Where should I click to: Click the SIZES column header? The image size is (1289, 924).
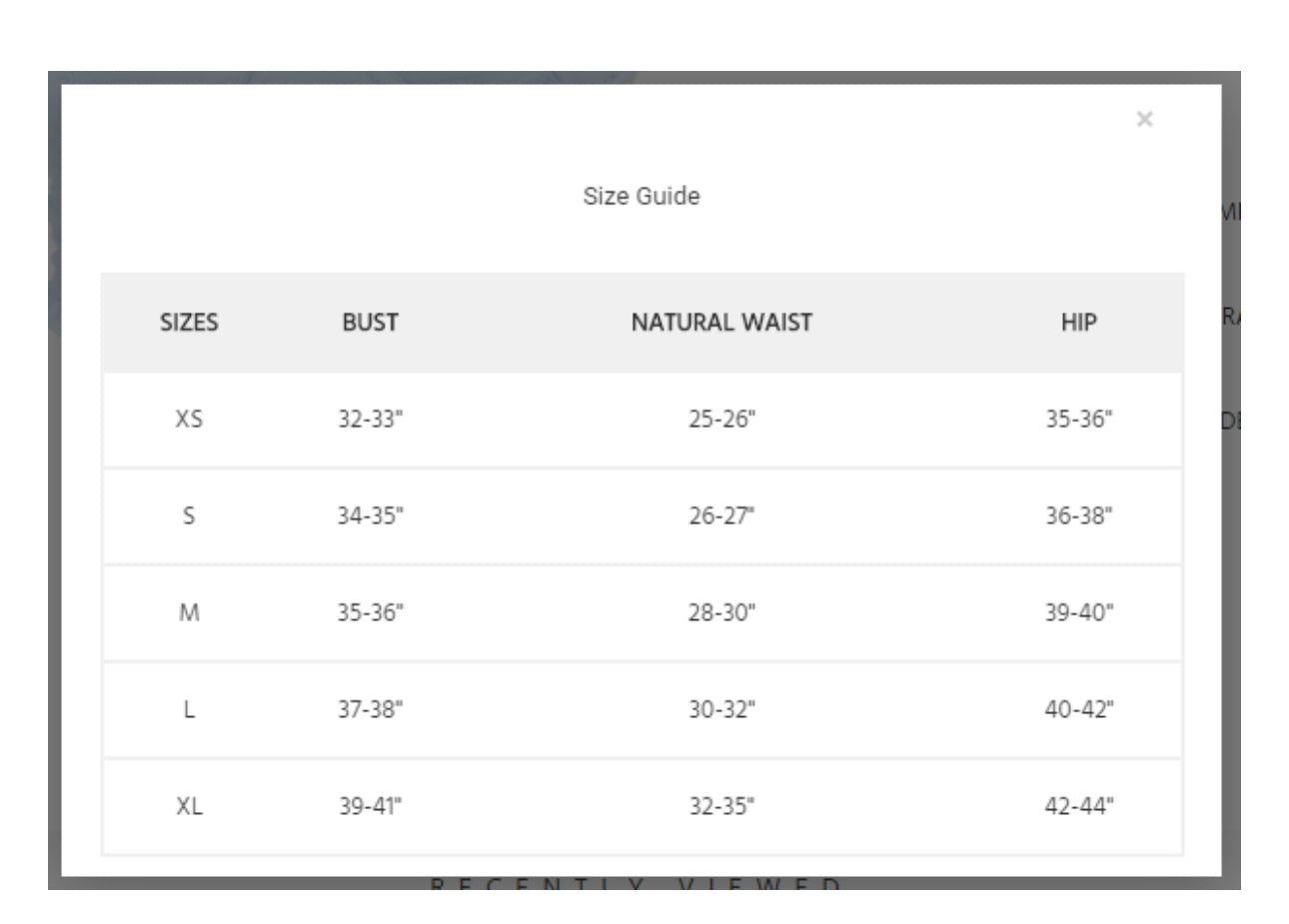coord(189,323)
